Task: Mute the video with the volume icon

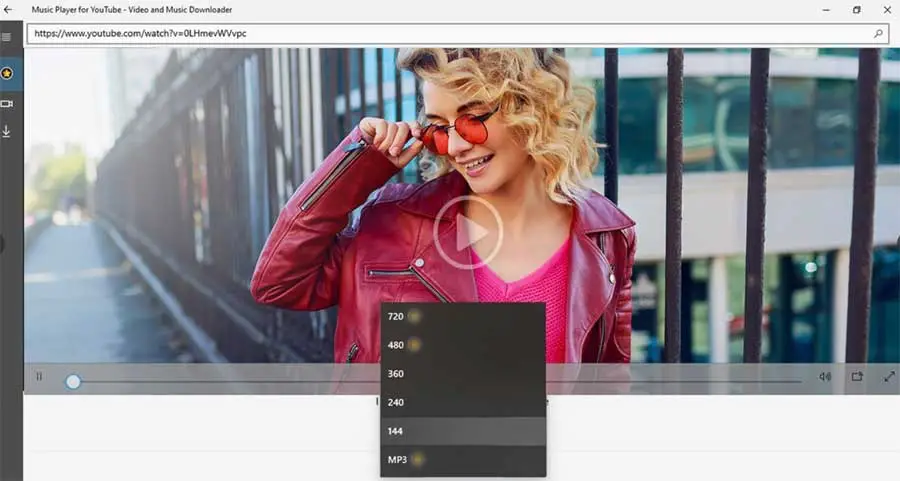Action: click(x=825, y=377)
